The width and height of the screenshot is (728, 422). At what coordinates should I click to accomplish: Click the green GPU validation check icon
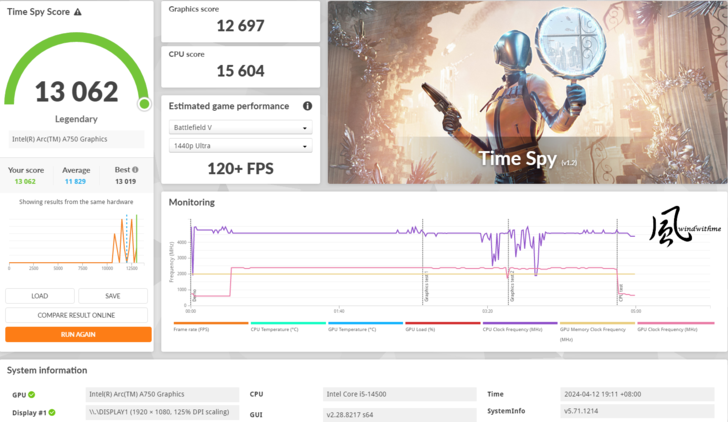[31, 395]
